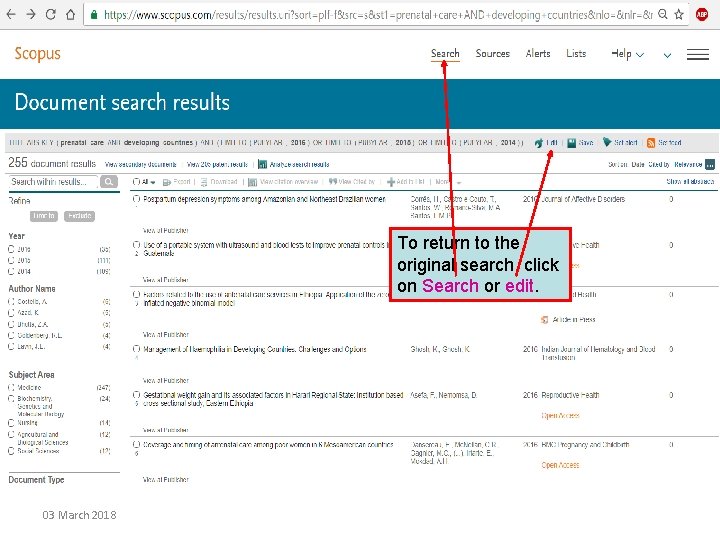Click the Scopus logo
720x540 pixels.
tap(37, 54)
